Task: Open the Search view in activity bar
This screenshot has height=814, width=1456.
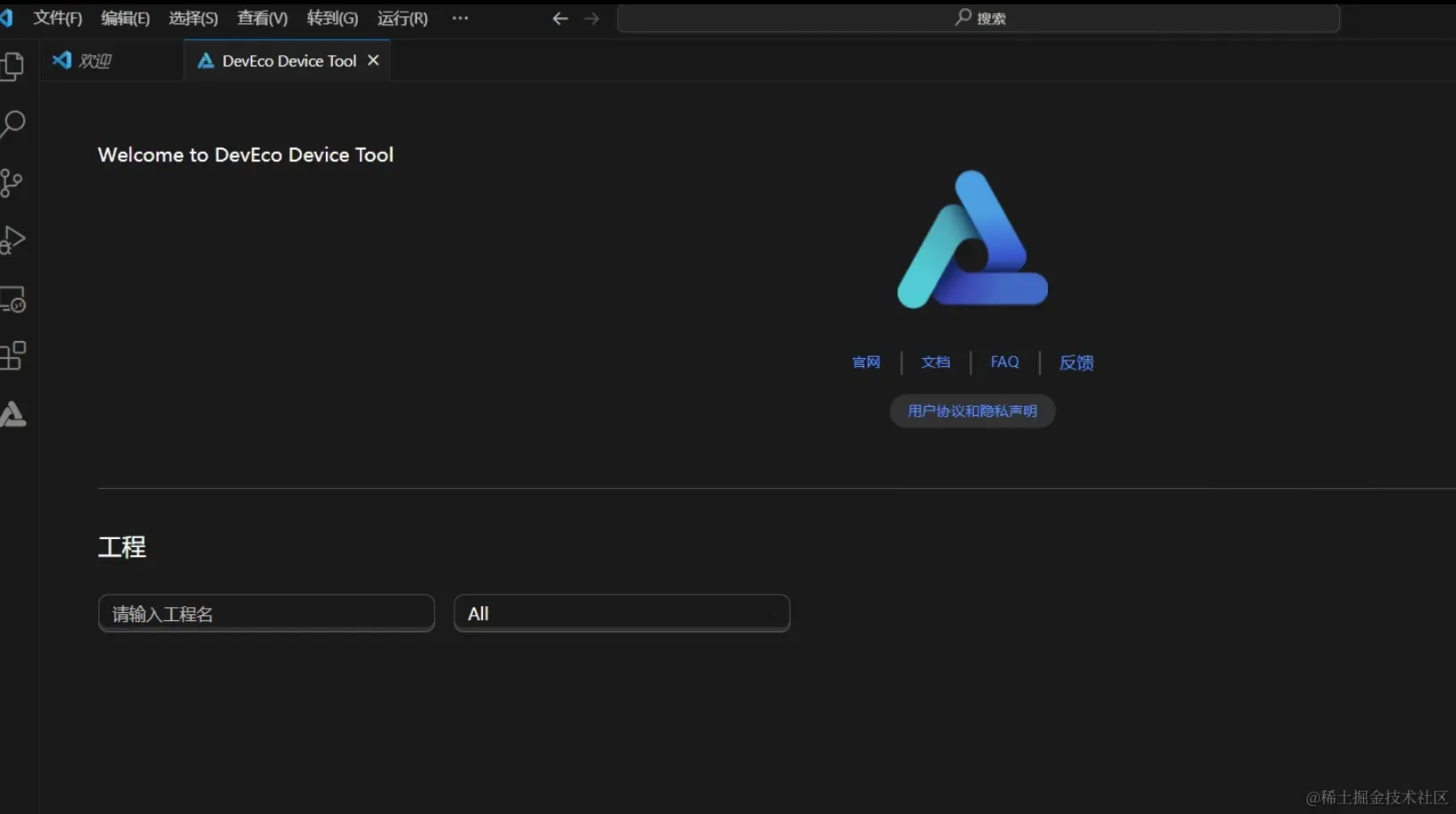Action: 12,124
